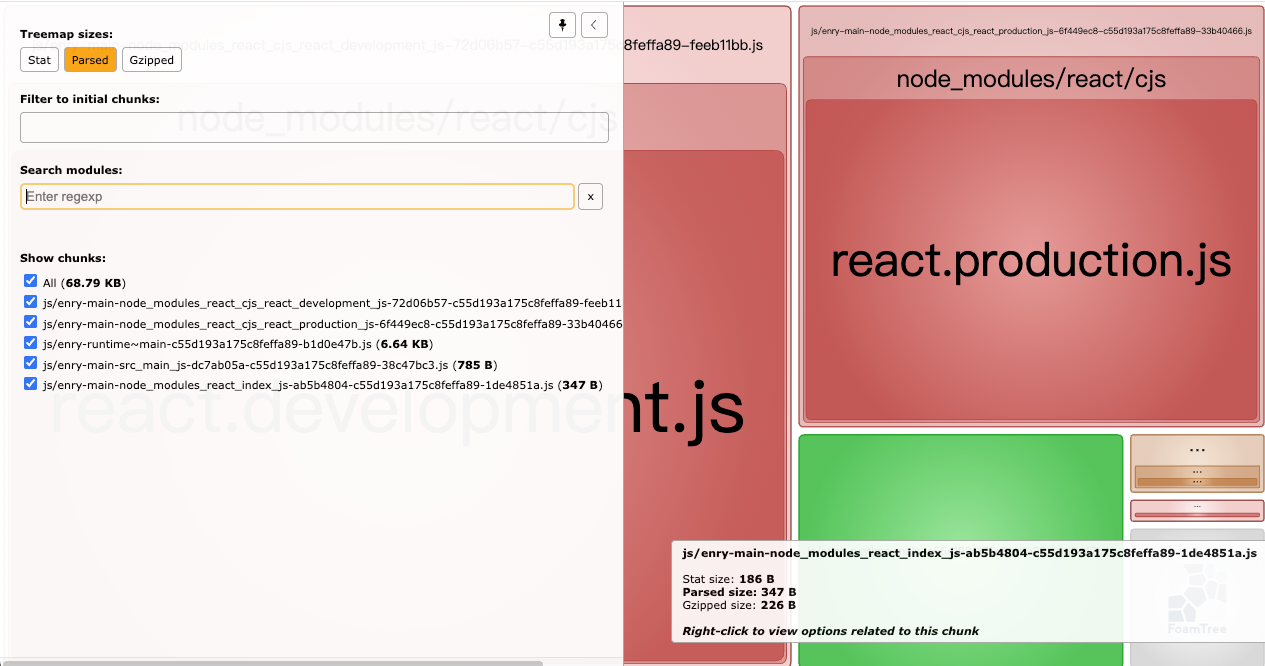Choose Gzipped treemap size
Viewport: 1265px width, 666px height.
[x=152, y=60]
